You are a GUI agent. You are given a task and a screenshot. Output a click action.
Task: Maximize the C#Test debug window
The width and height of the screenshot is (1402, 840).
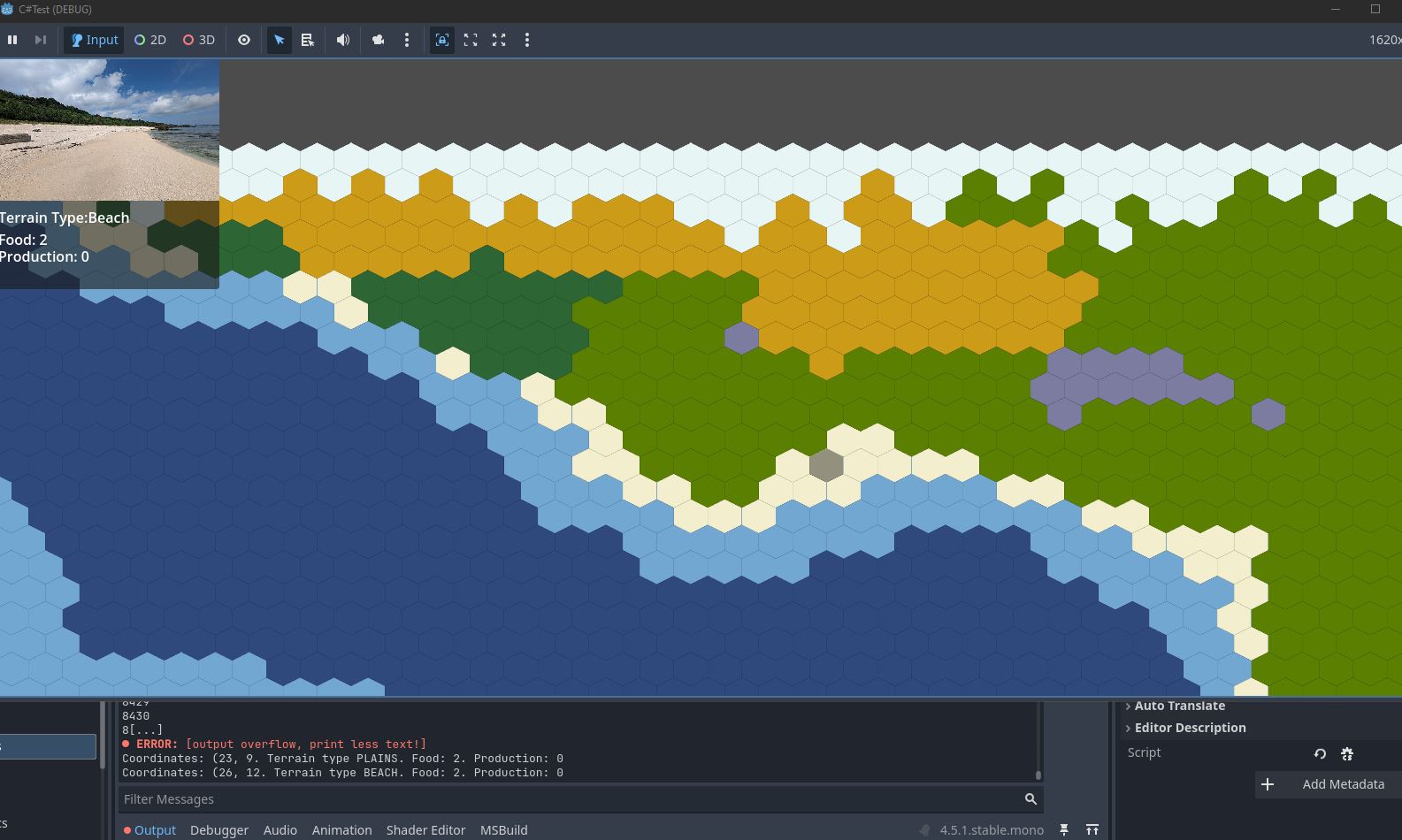(1375, 9)
